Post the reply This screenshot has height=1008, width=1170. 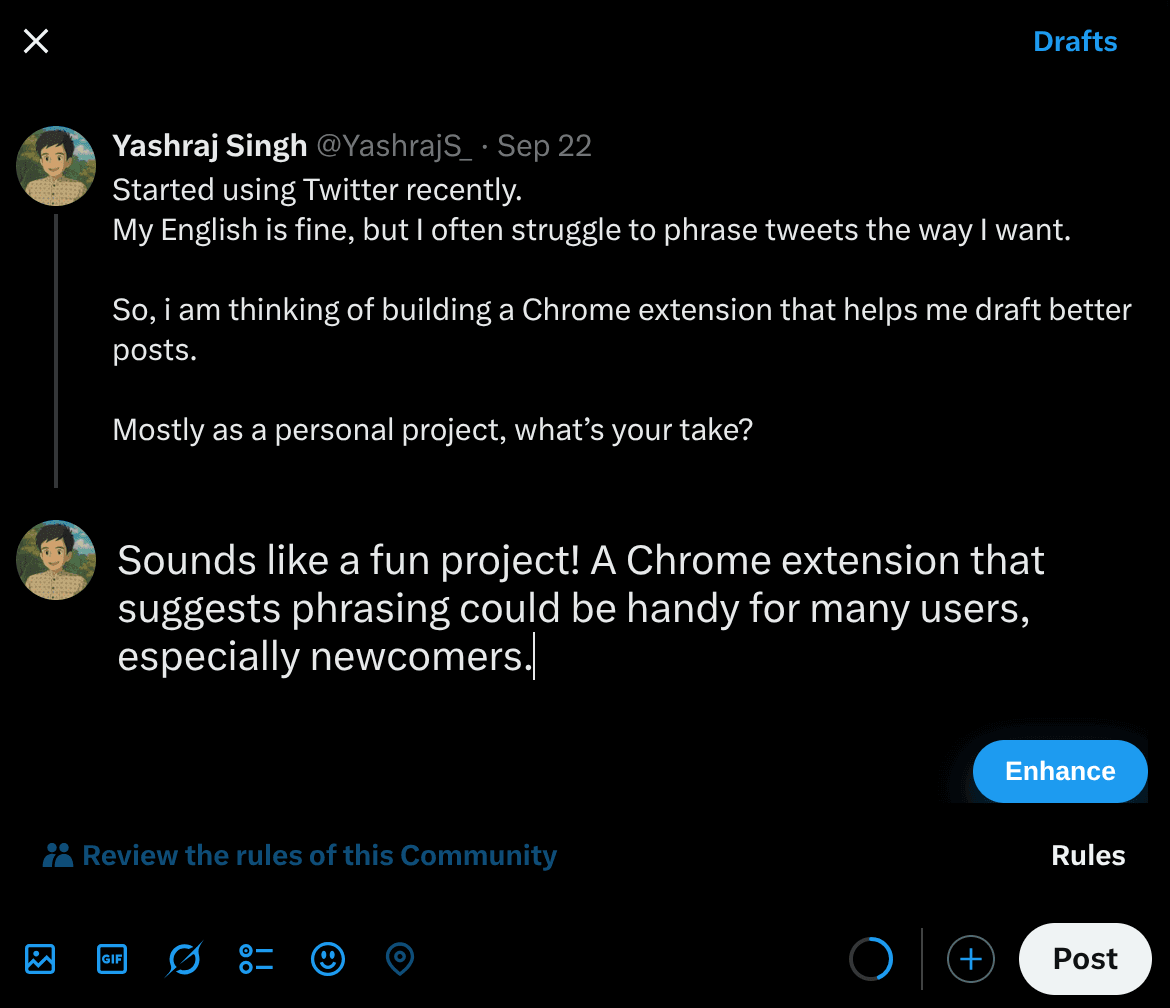(x=1085, y=959)
